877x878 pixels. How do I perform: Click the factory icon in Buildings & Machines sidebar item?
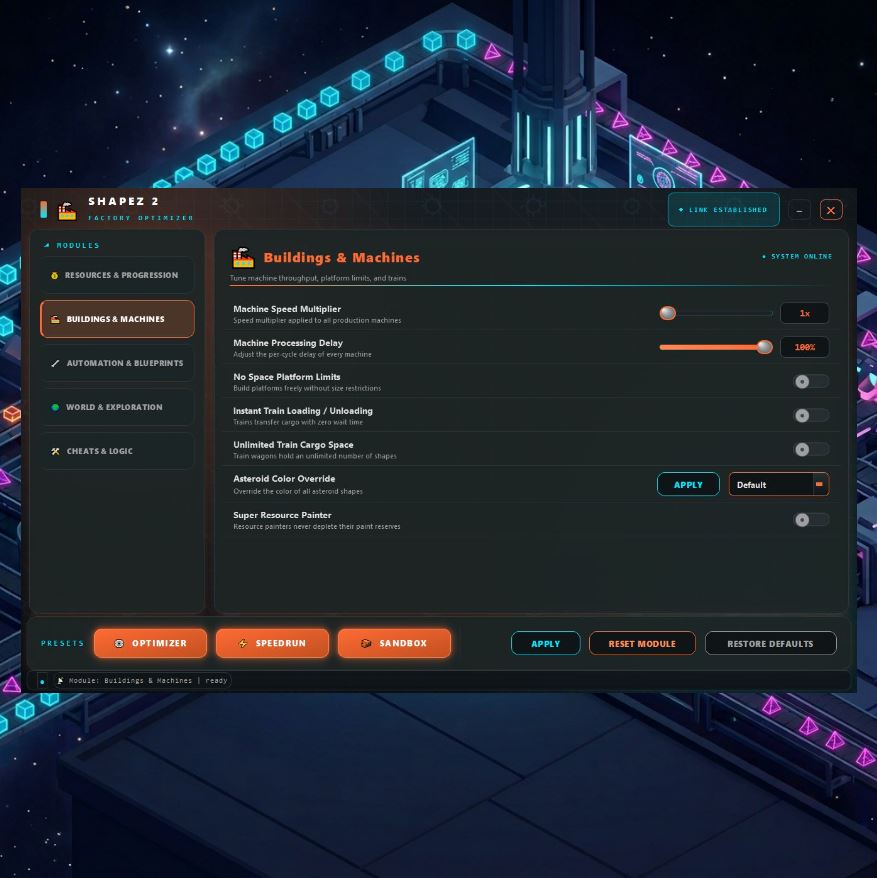pyautogui.click(x=55, y=319)
